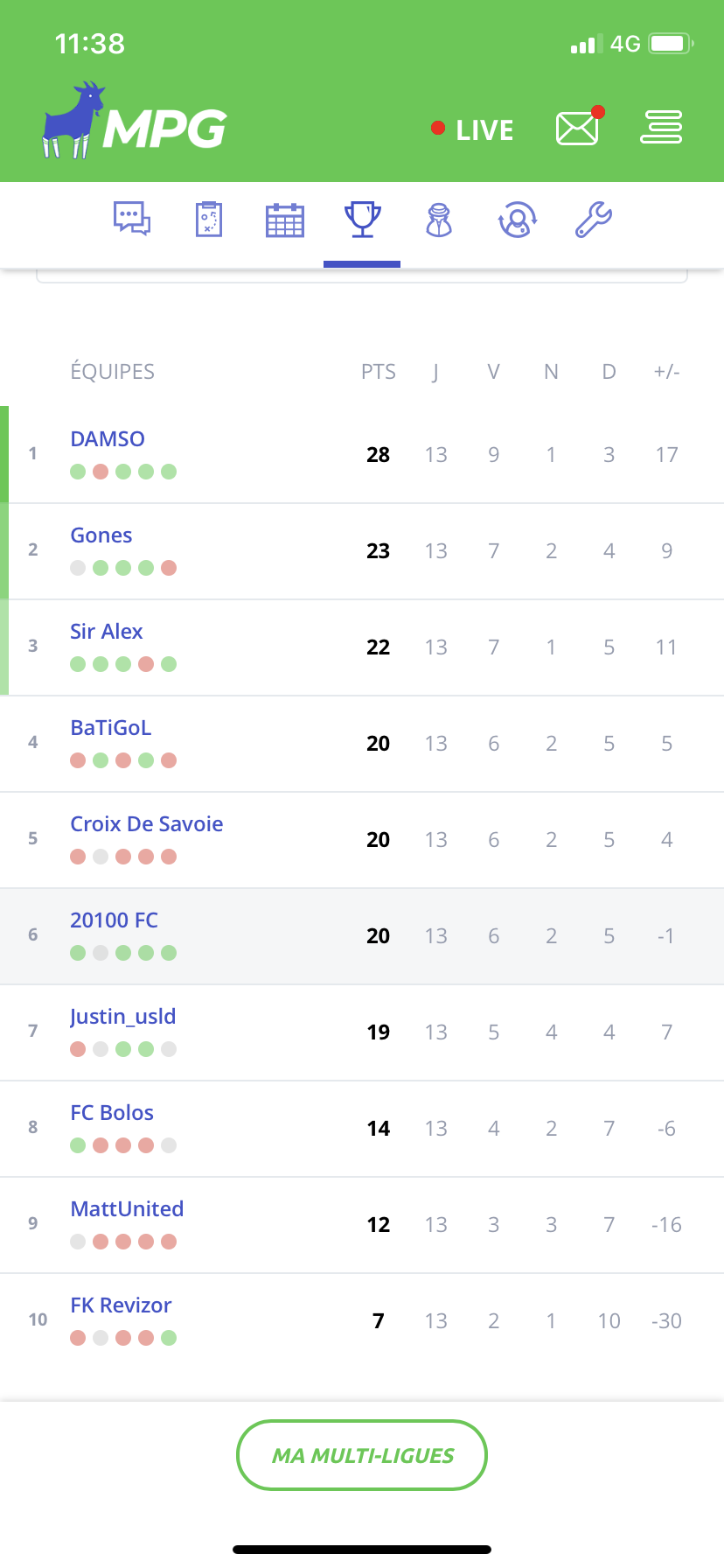Tap the MPG goat logo

tap(134, 122)
